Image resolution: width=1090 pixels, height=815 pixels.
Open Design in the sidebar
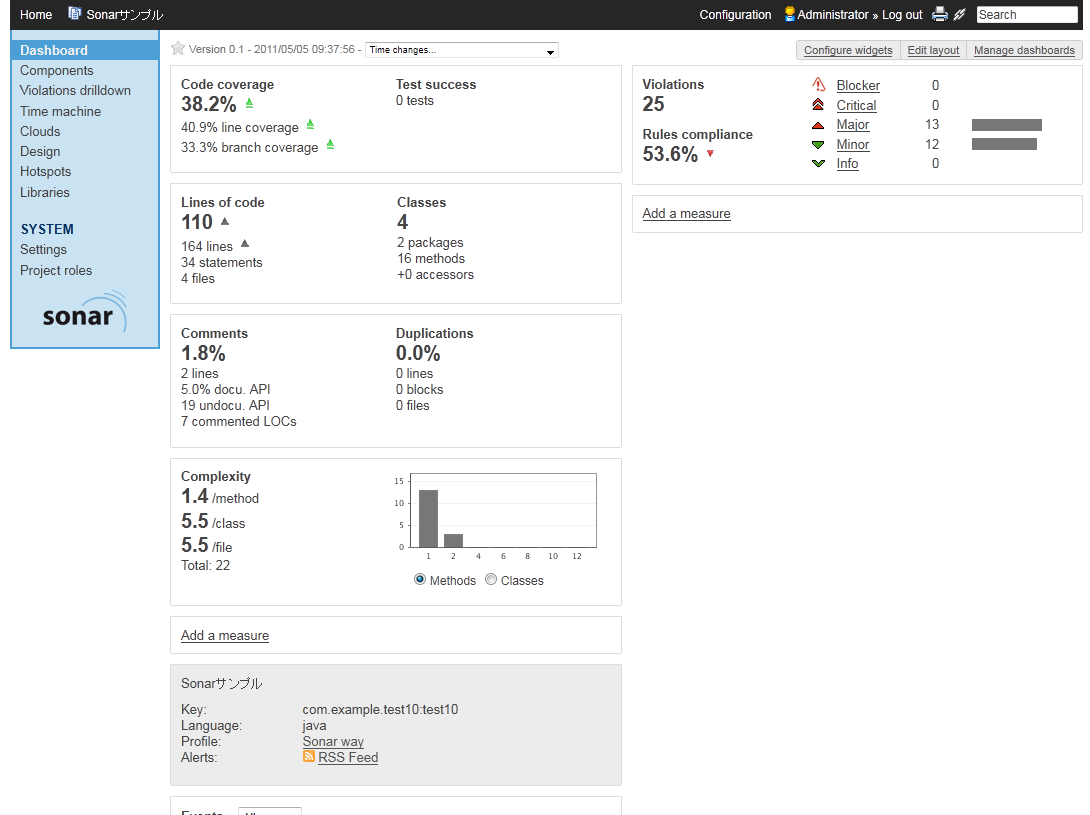pos(40,152)
